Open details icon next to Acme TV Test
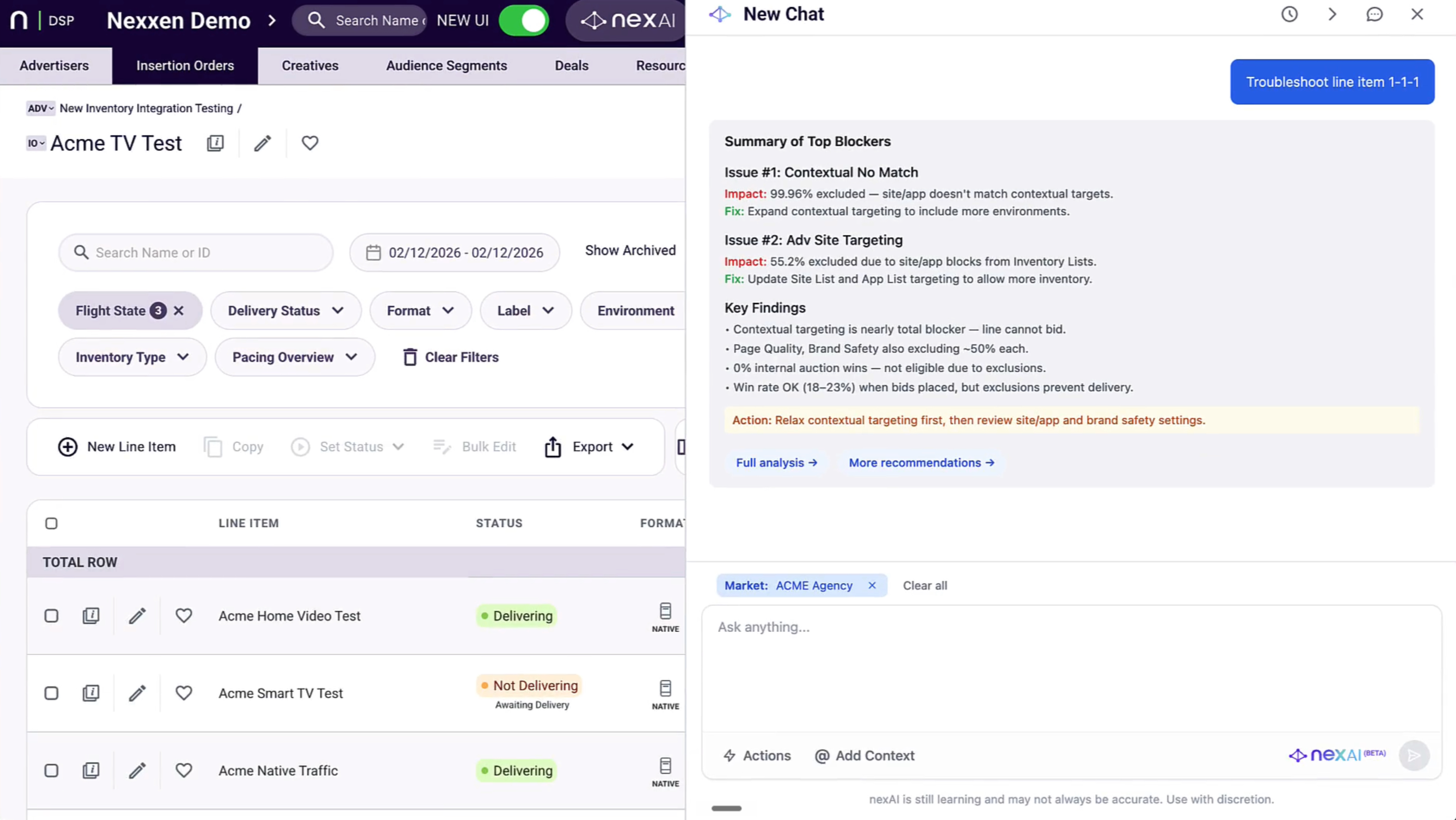The image size is (1456, 820). [x=215, y=143]
